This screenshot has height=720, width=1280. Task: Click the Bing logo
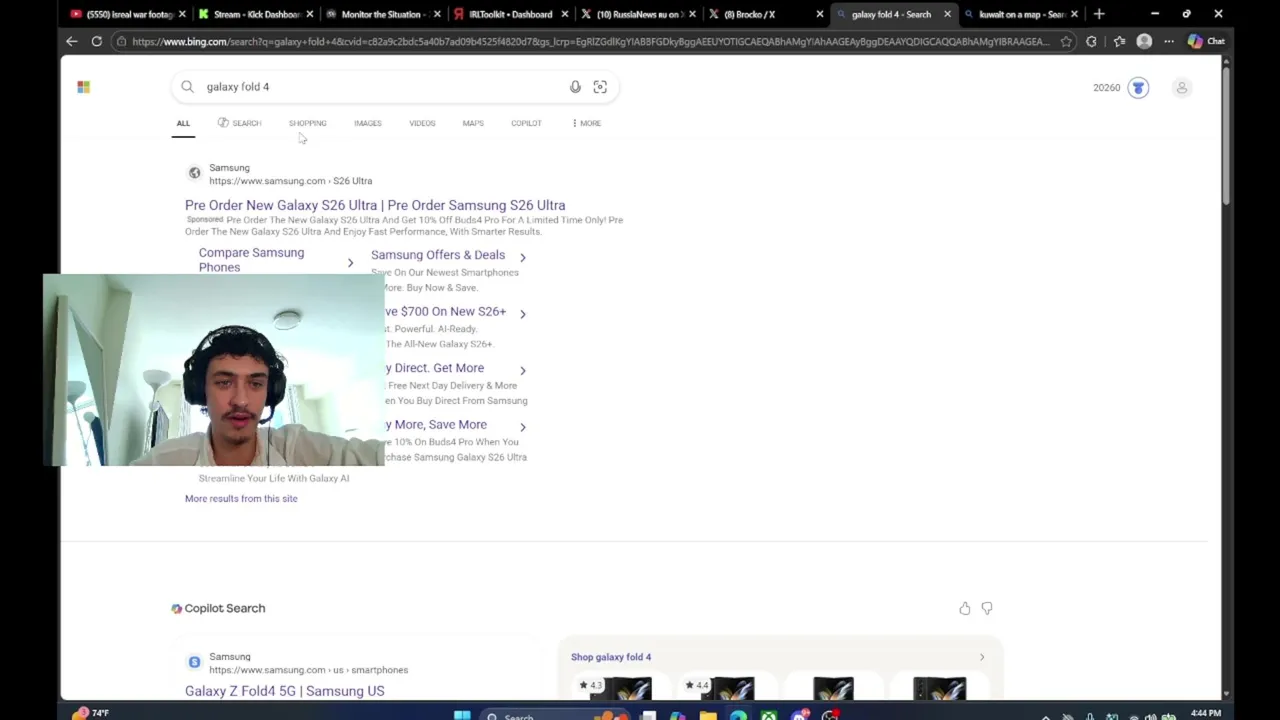point(84,87)
